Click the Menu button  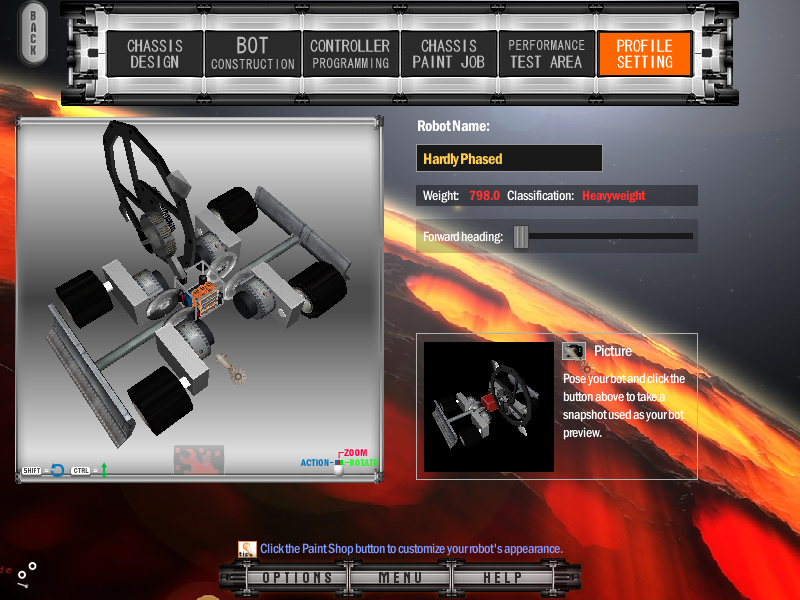400,578
